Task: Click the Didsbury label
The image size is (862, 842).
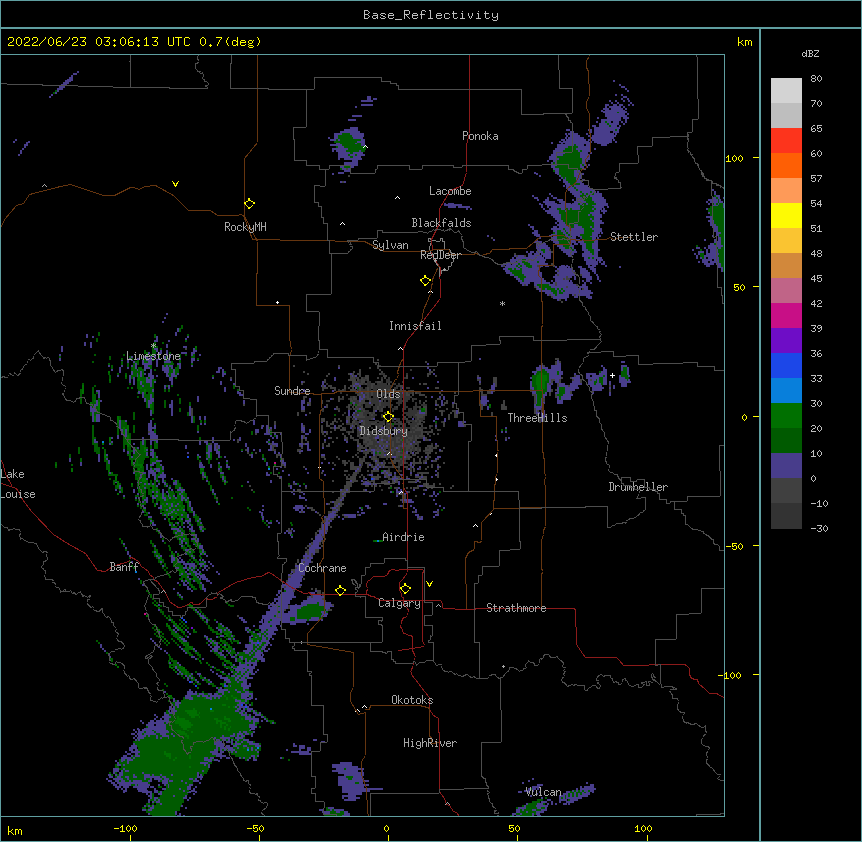Action: [x=384, y=431]
